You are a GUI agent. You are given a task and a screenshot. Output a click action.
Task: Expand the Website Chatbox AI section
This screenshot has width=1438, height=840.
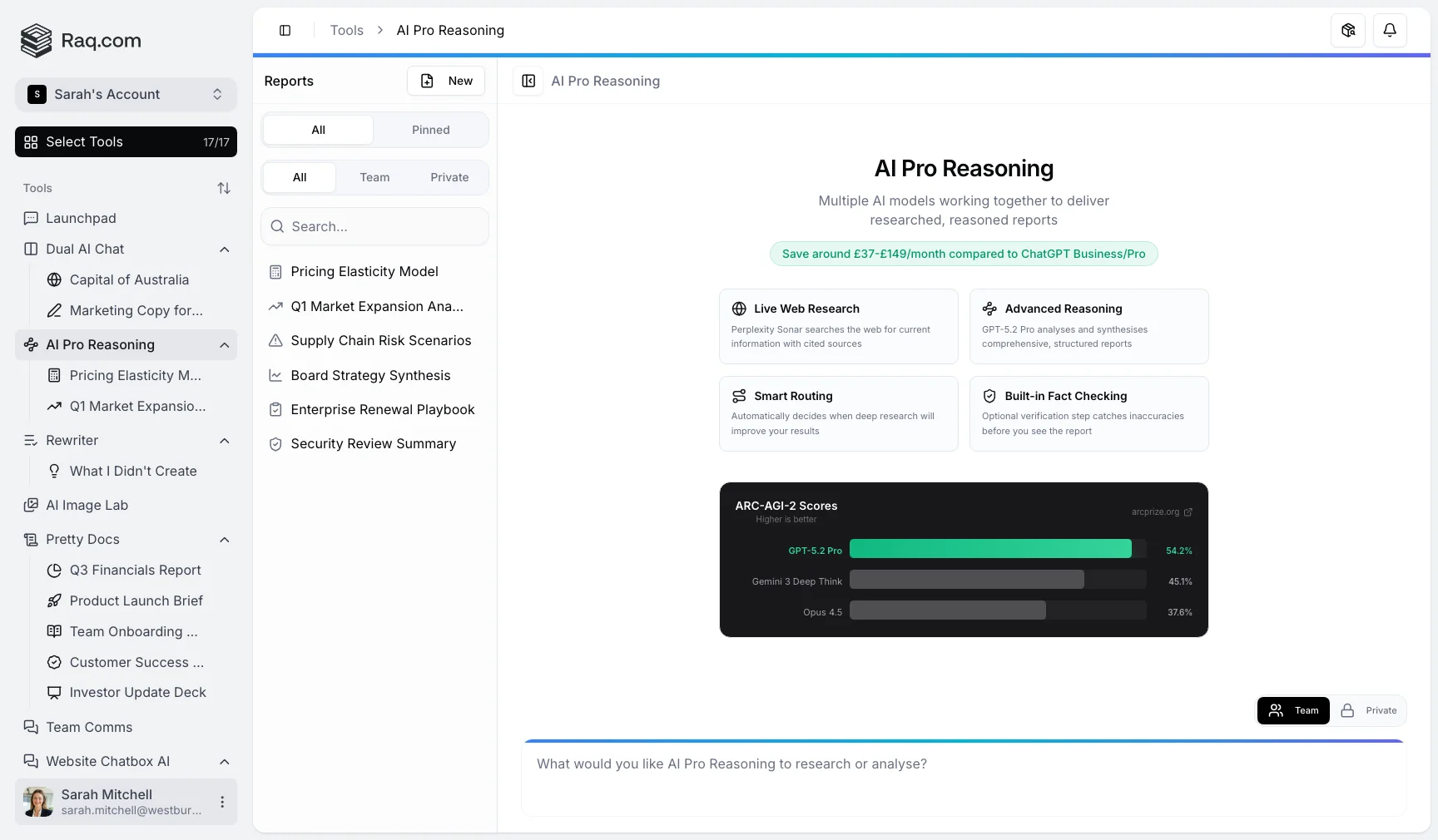click(223, 762)
